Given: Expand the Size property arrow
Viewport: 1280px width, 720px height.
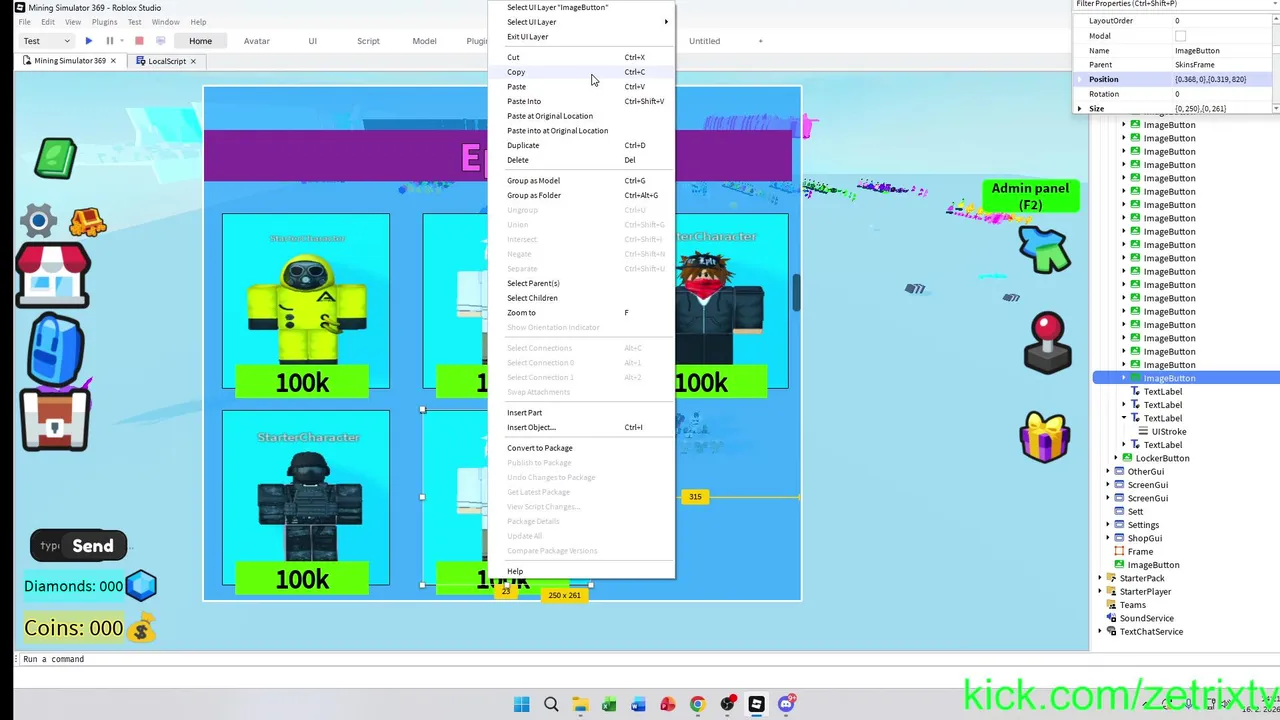Looking at the screenshot, I should (x=1079, y=108).
